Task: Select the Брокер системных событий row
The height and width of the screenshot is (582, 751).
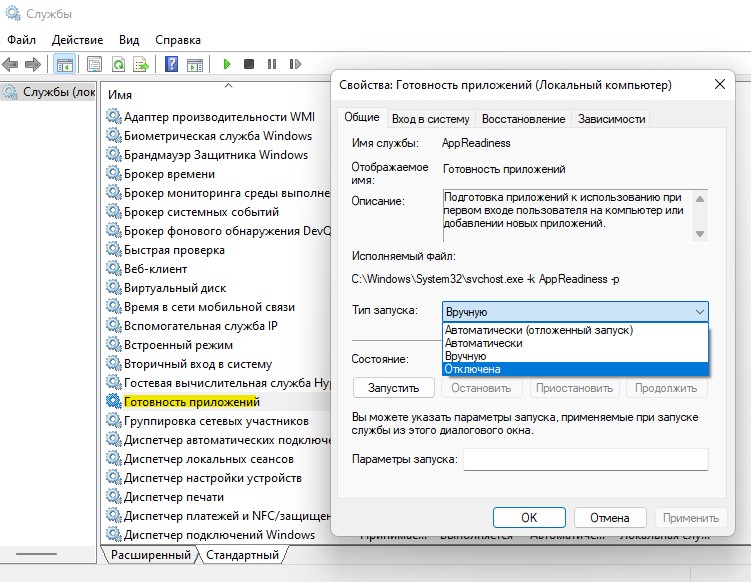Action: 217,212
